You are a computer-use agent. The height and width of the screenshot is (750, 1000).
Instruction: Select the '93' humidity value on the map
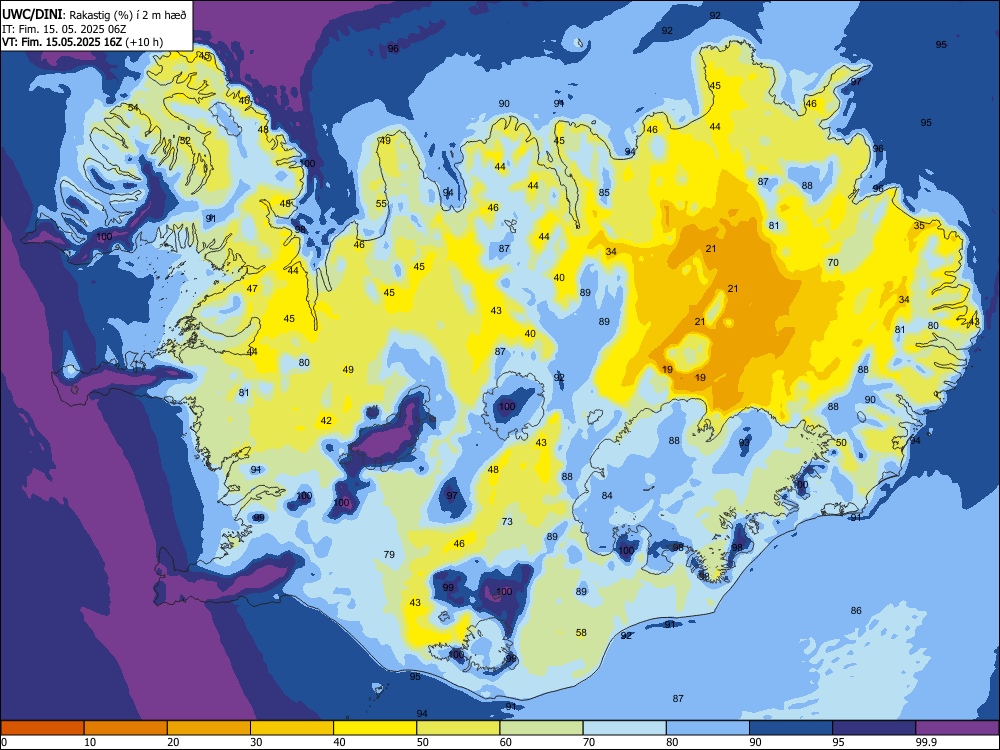click(744, 443)
